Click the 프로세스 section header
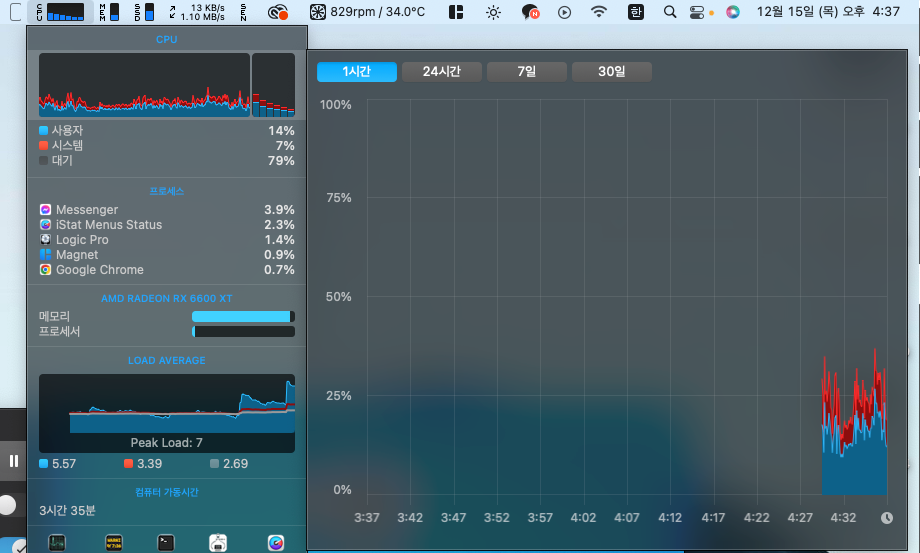The height and width of the screenshot is (553, 920). [x=167, y=191]
